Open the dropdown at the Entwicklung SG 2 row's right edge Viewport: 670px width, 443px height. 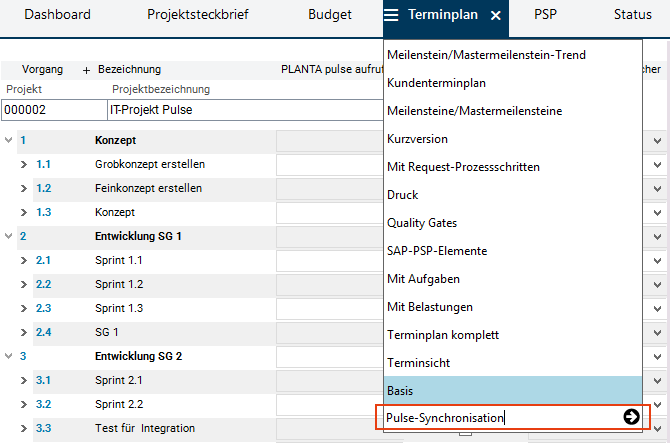(x=657, y=356)
